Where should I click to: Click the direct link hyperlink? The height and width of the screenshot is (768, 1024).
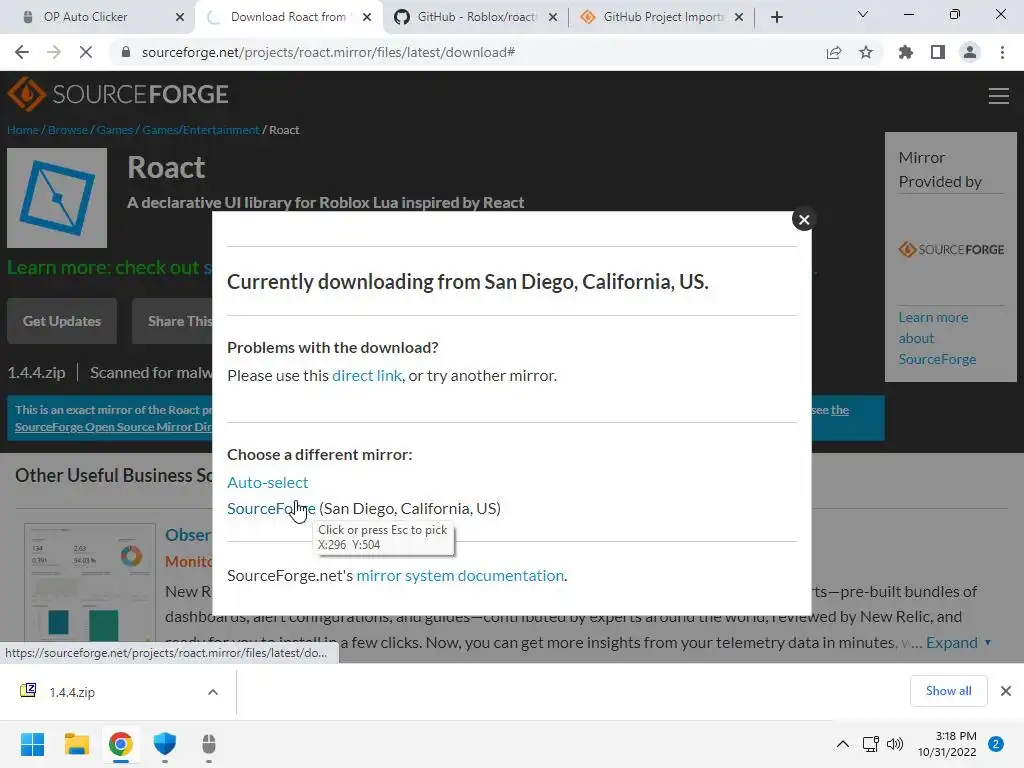(x=367, y=376)
